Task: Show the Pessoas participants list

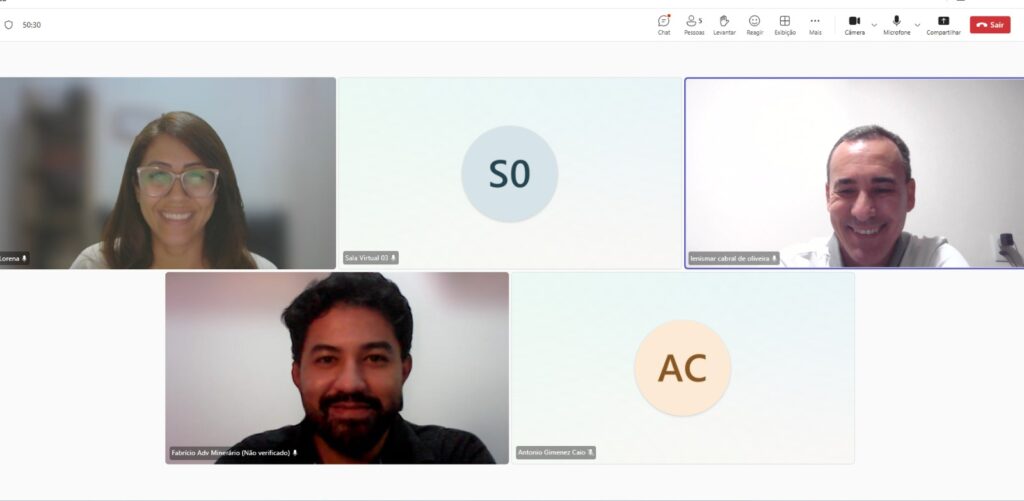Action: pos(694,25)
